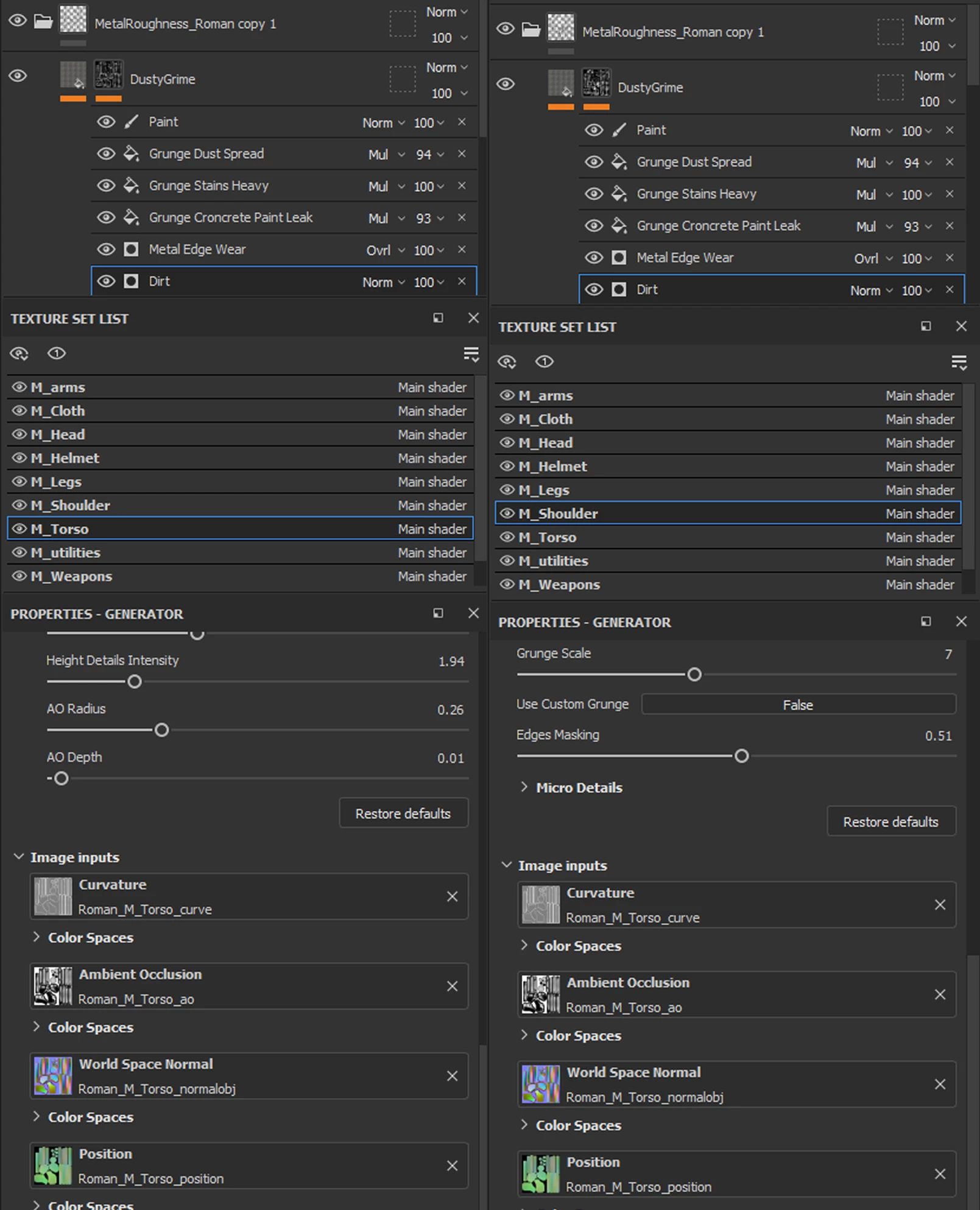Hide M_Helmet texture set in left list
The height and width of the screenshot is (1210, 980).
click(x=19, y=458)
